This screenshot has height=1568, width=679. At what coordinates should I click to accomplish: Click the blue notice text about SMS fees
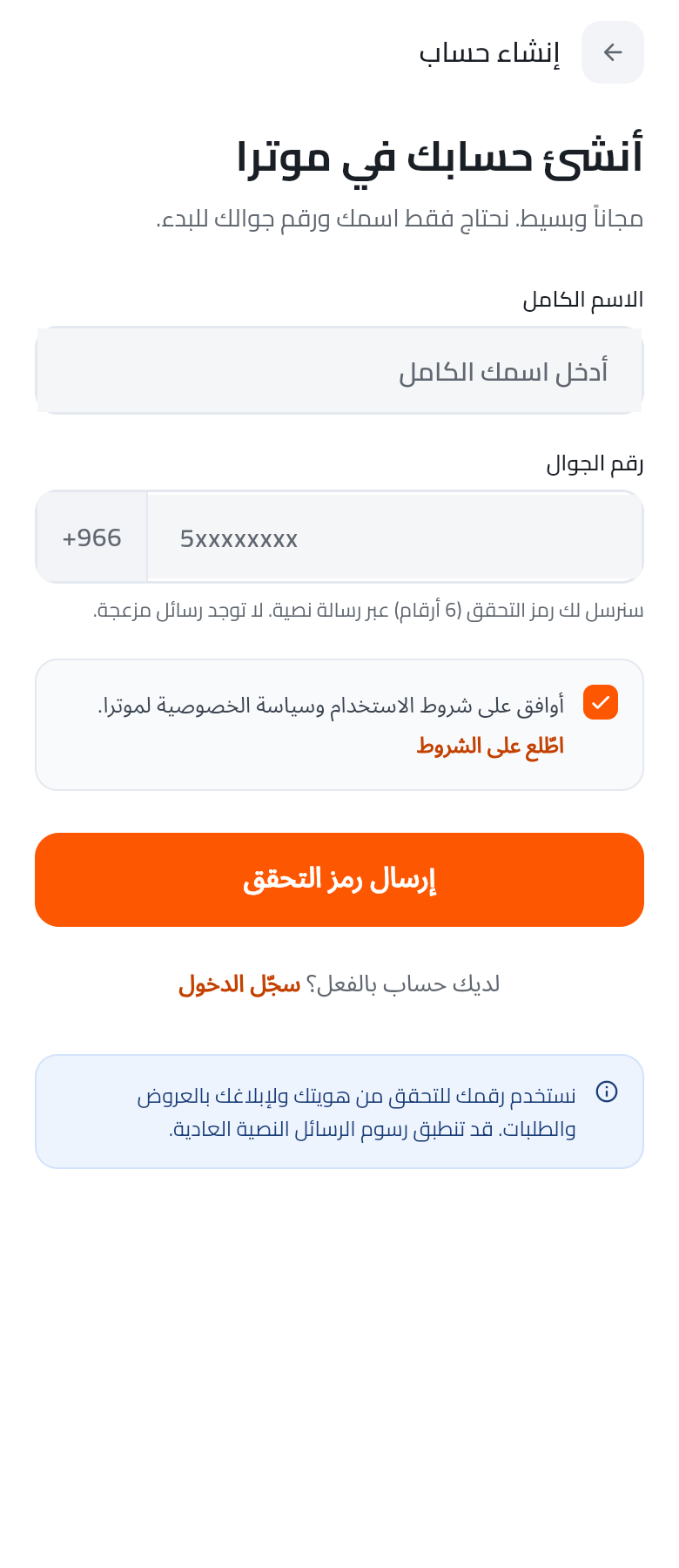click(357, 1112)
